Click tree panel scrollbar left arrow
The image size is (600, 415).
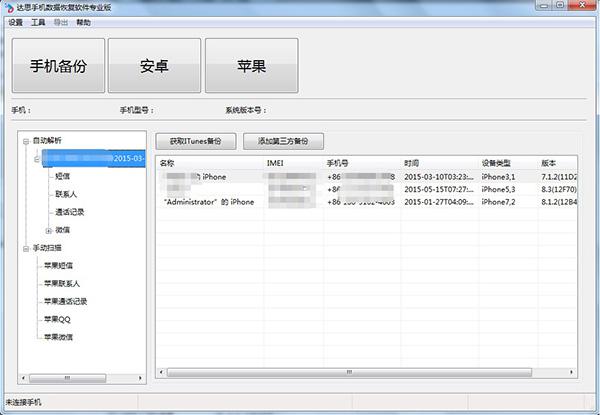click(x=23, y=378)
